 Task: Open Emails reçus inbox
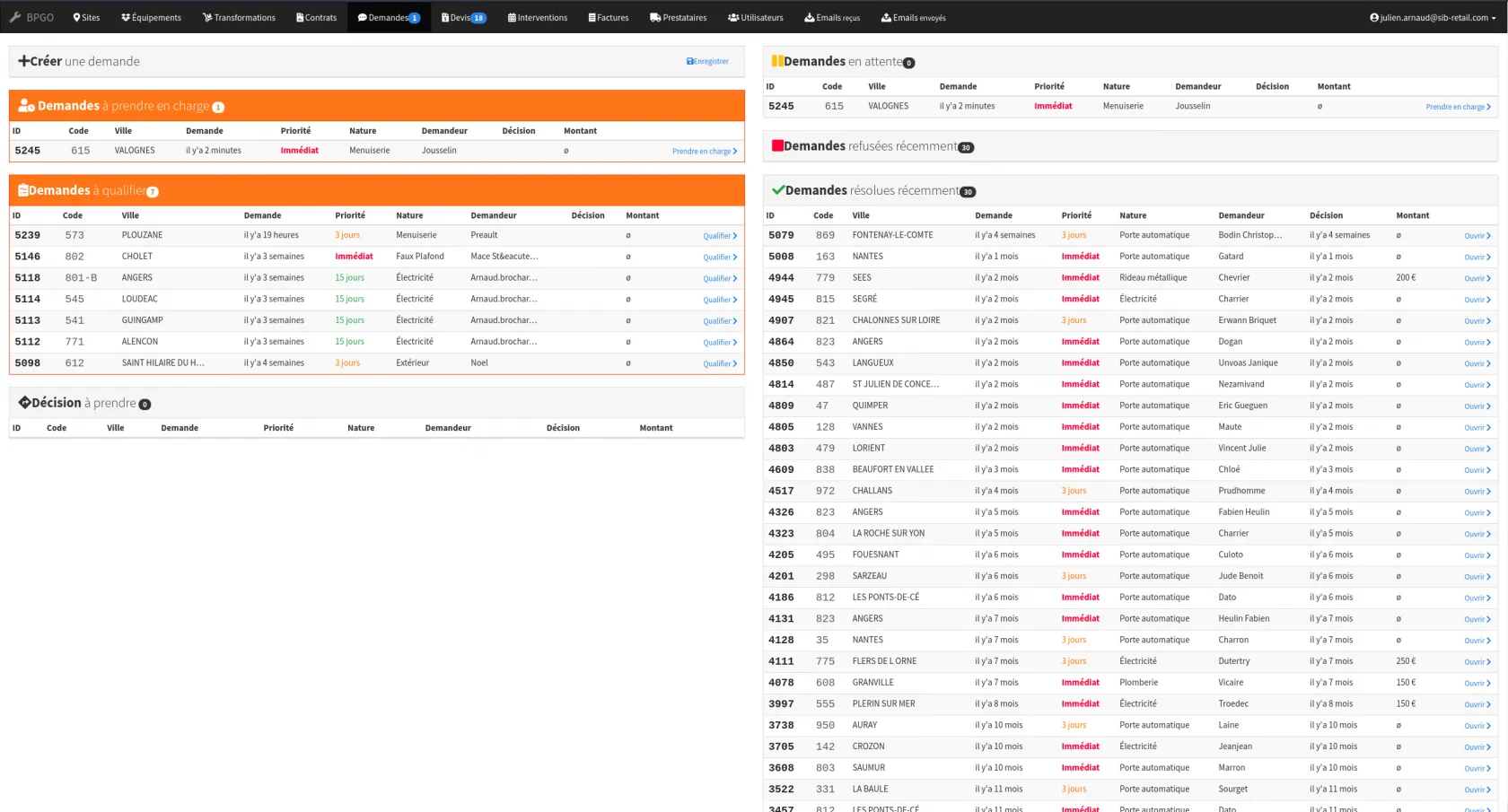coord(831,17)
